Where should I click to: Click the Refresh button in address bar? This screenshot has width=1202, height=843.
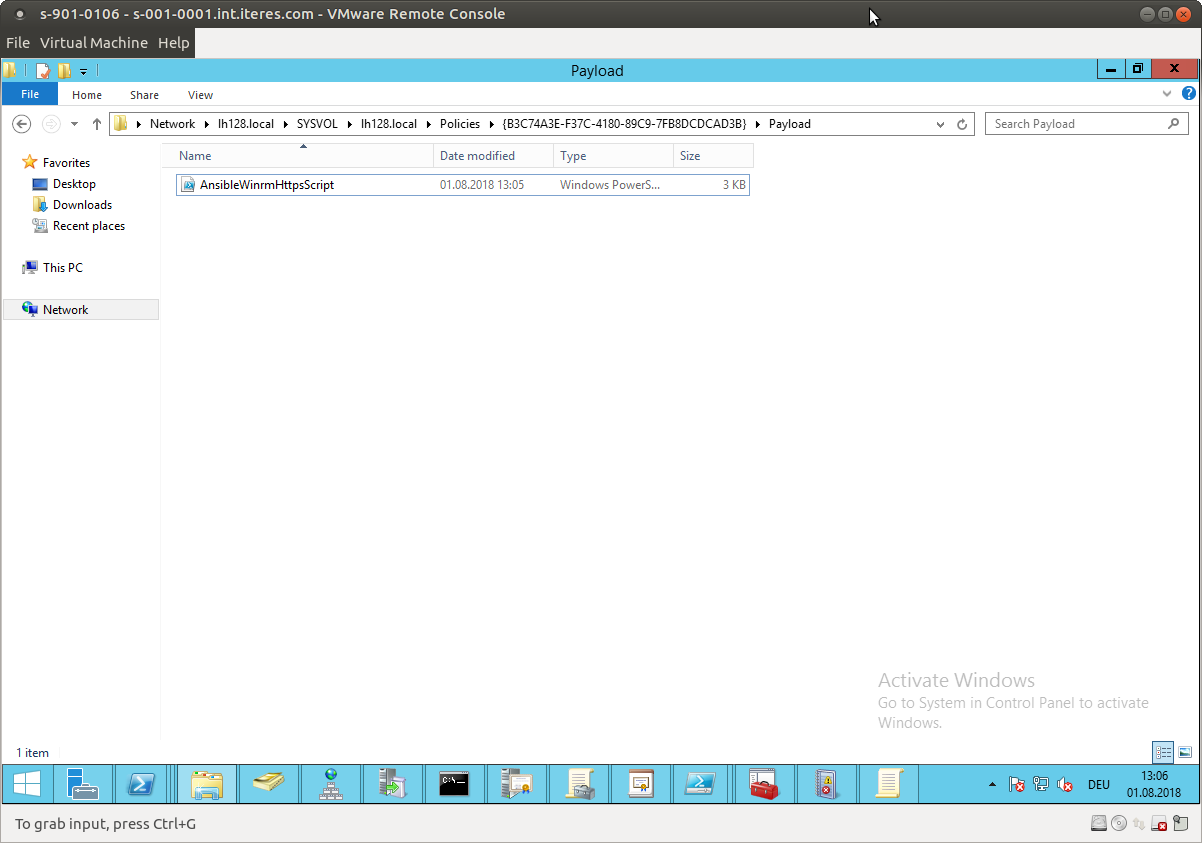click(962, 124)
